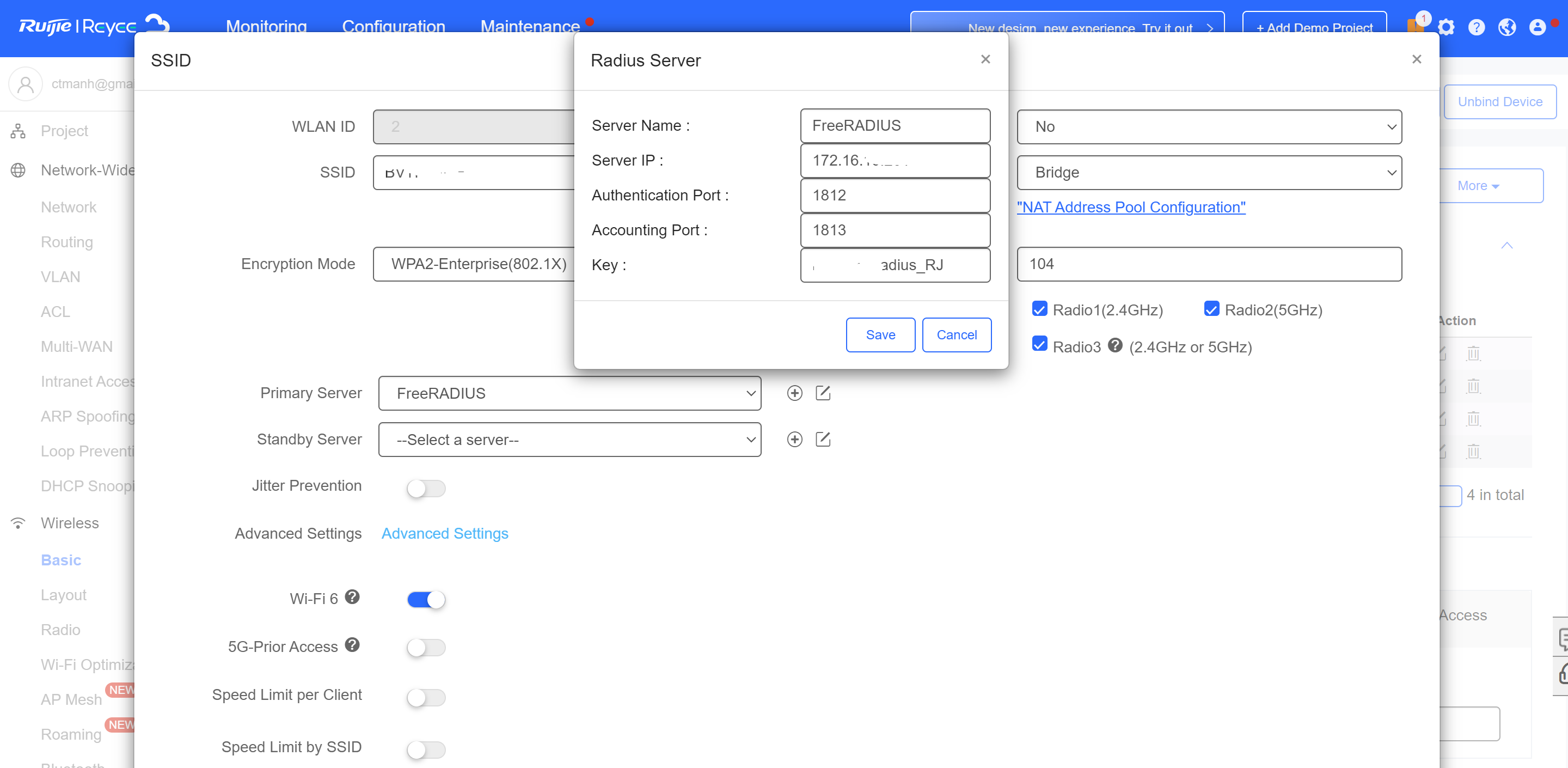Open the Standby Server dropdown
Viewport: 1568px width, 768px height.
coord(569,440)
